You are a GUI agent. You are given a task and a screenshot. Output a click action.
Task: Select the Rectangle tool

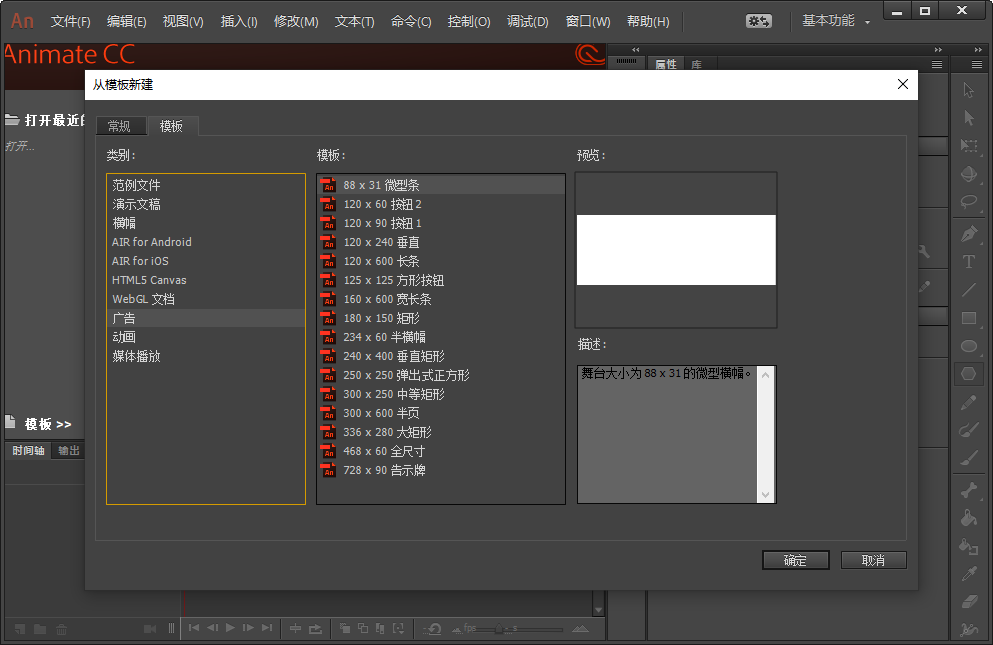(968, 315)
